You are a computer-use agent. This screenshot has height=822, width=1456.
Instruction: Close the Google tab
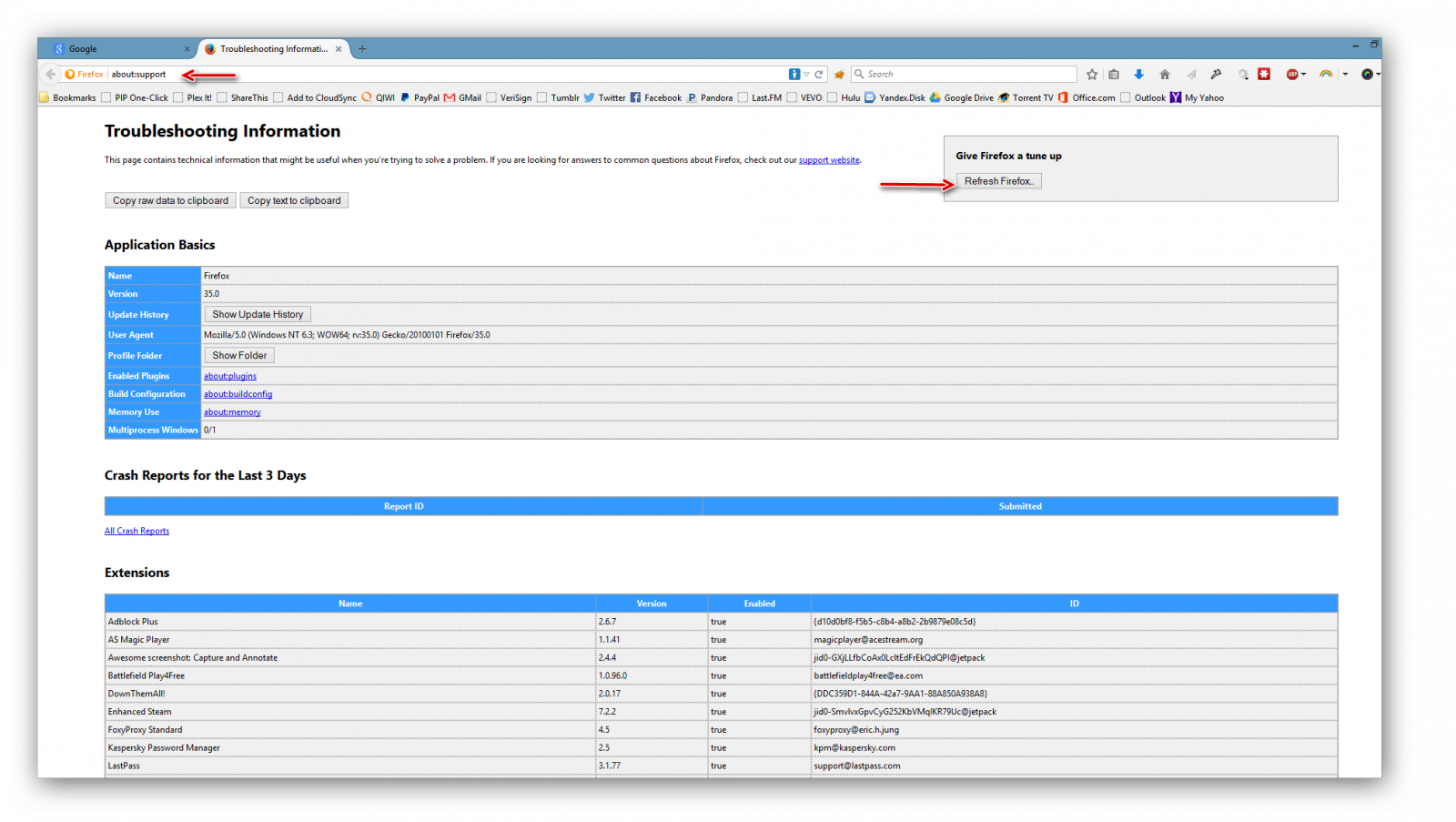tap(187, 49)
